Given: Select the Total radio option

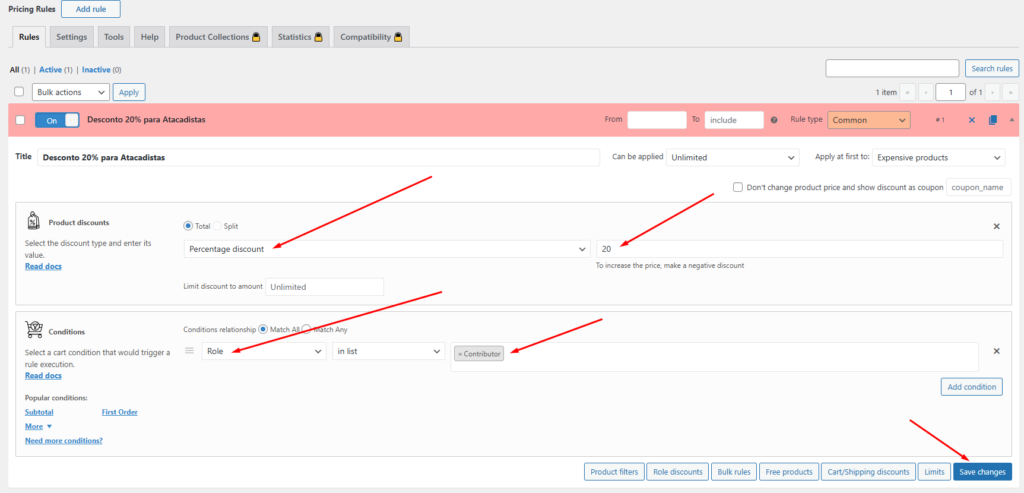Looking at the screenshot, I should point(188,226).
